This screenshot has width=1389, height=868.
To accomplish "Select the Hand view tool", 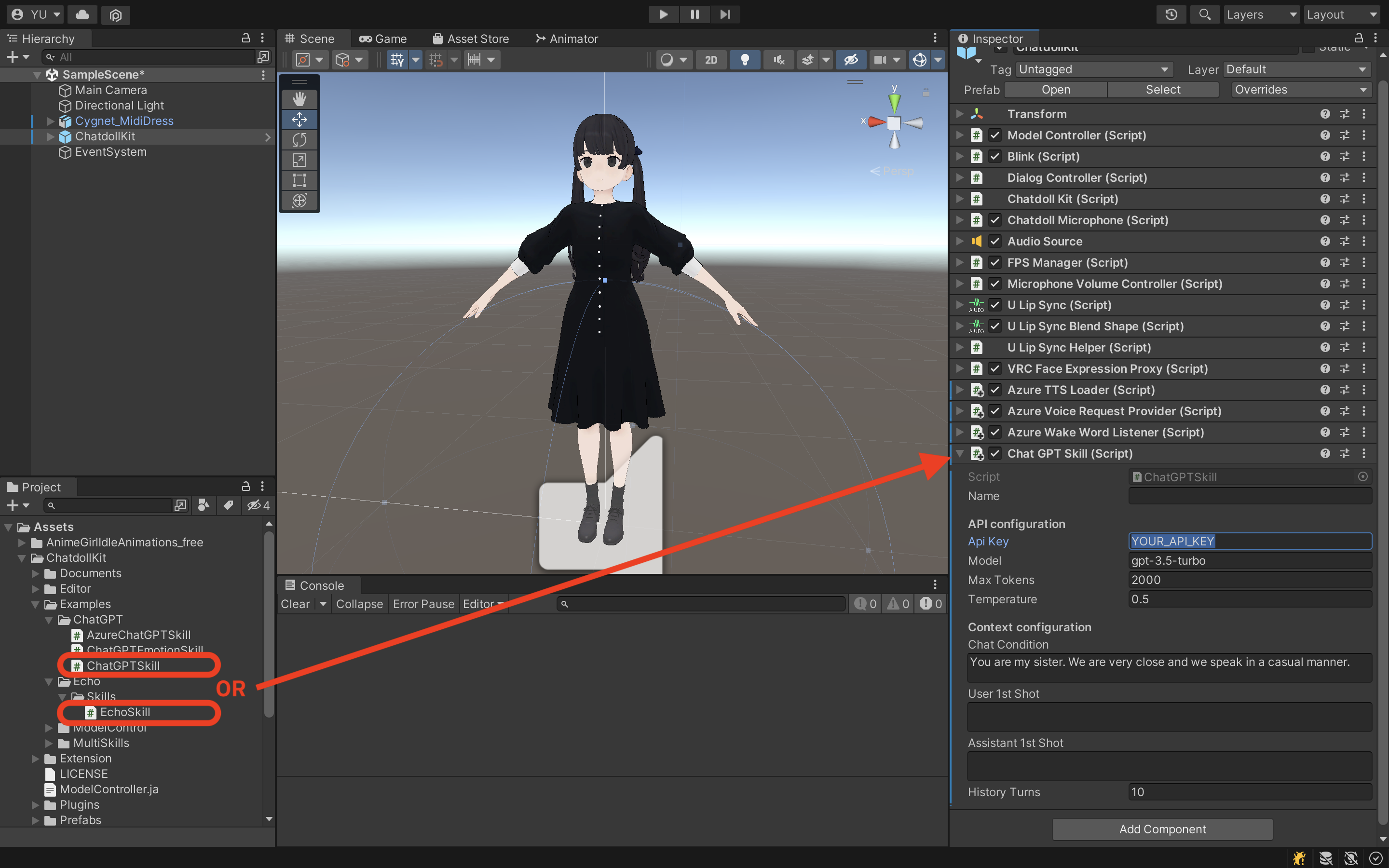I will (x=299, y=99).
